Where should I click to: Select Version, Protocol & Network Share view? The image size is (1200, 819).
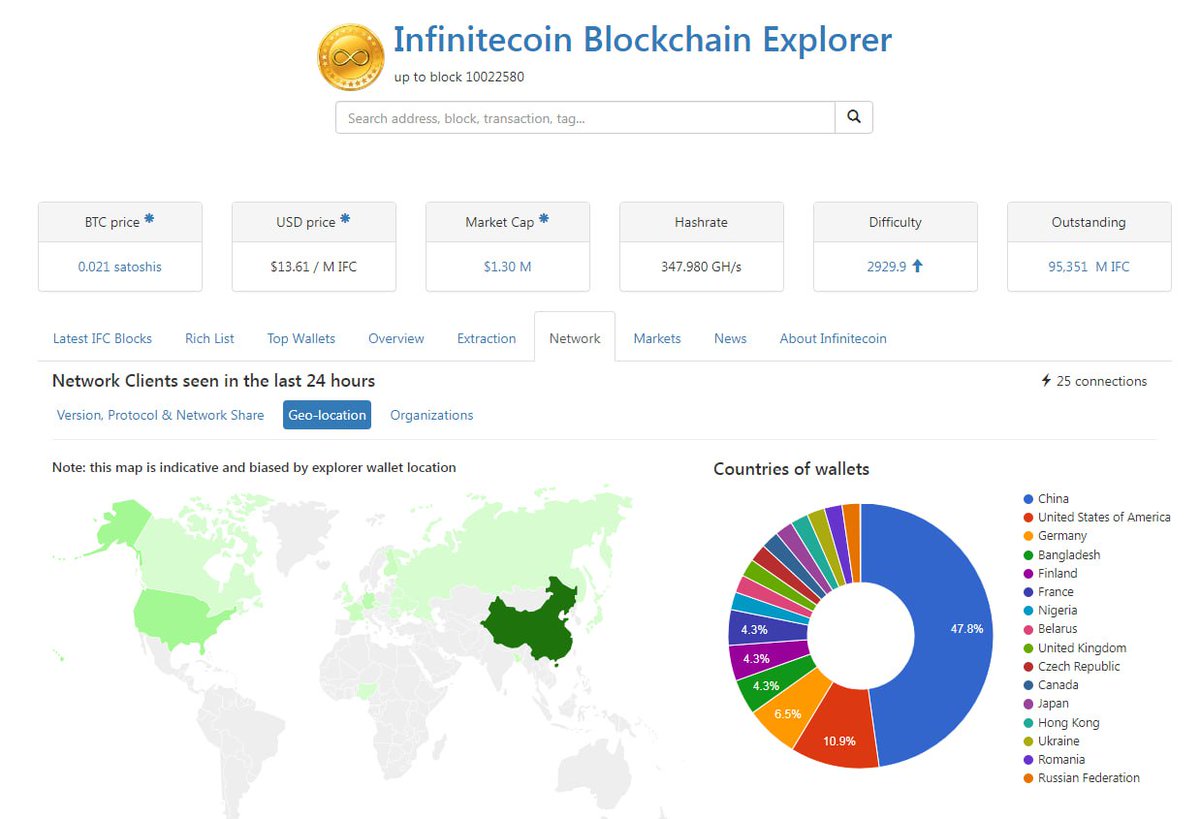(161, 415)
